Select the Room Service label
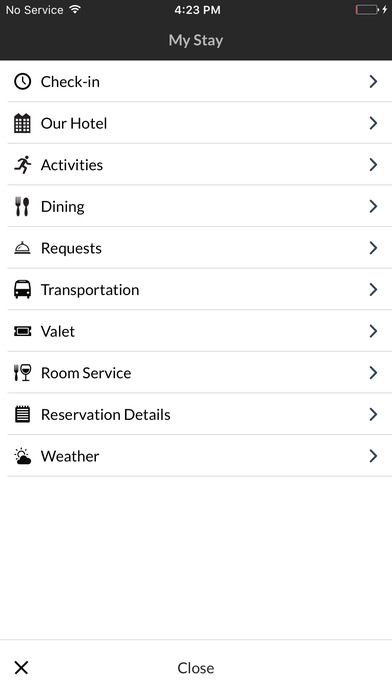This screenshot has width=392, height=696. pos(86,373)
